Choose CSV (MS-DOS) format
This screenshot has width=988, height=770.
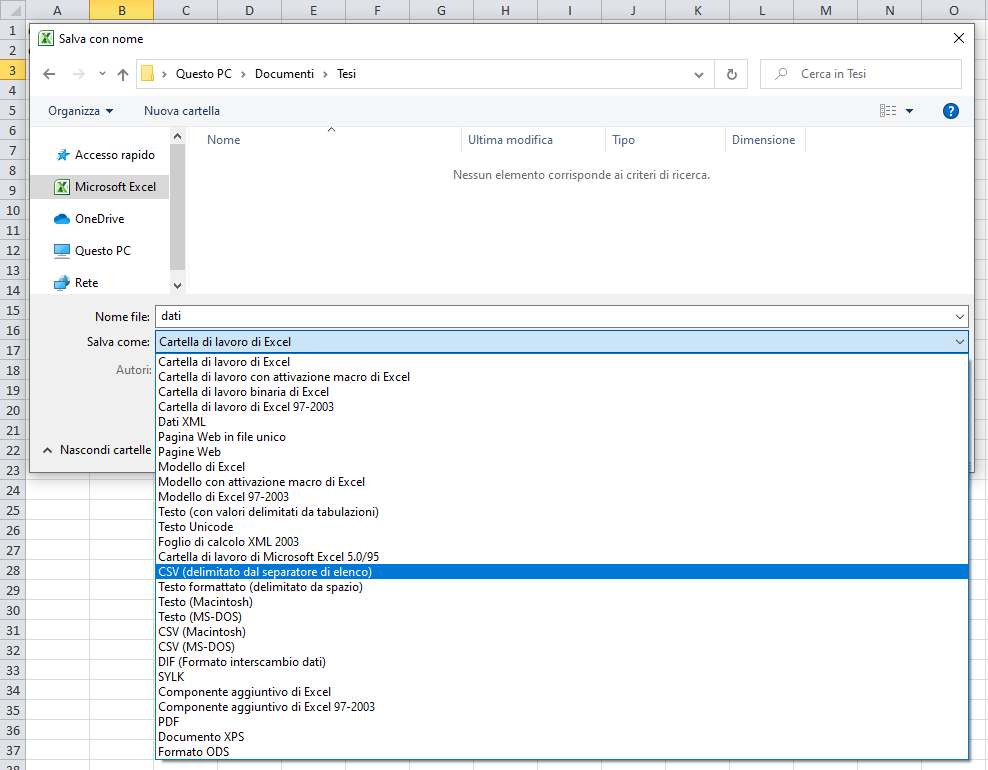click(x=561, y=647)
